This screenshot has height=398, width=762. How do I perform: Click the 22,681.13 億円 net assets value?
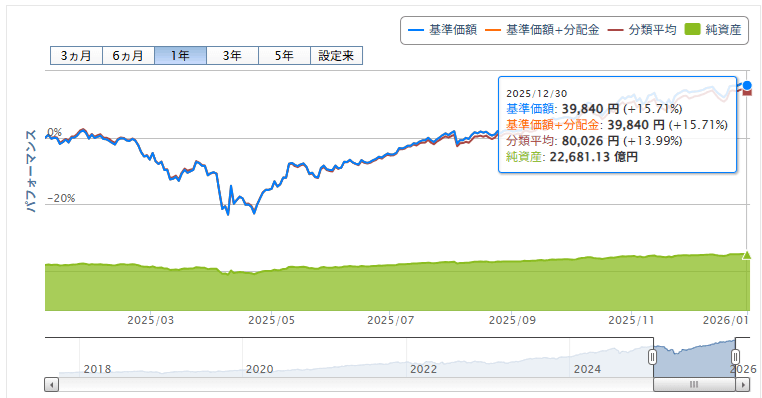click(x=593, y=157)
